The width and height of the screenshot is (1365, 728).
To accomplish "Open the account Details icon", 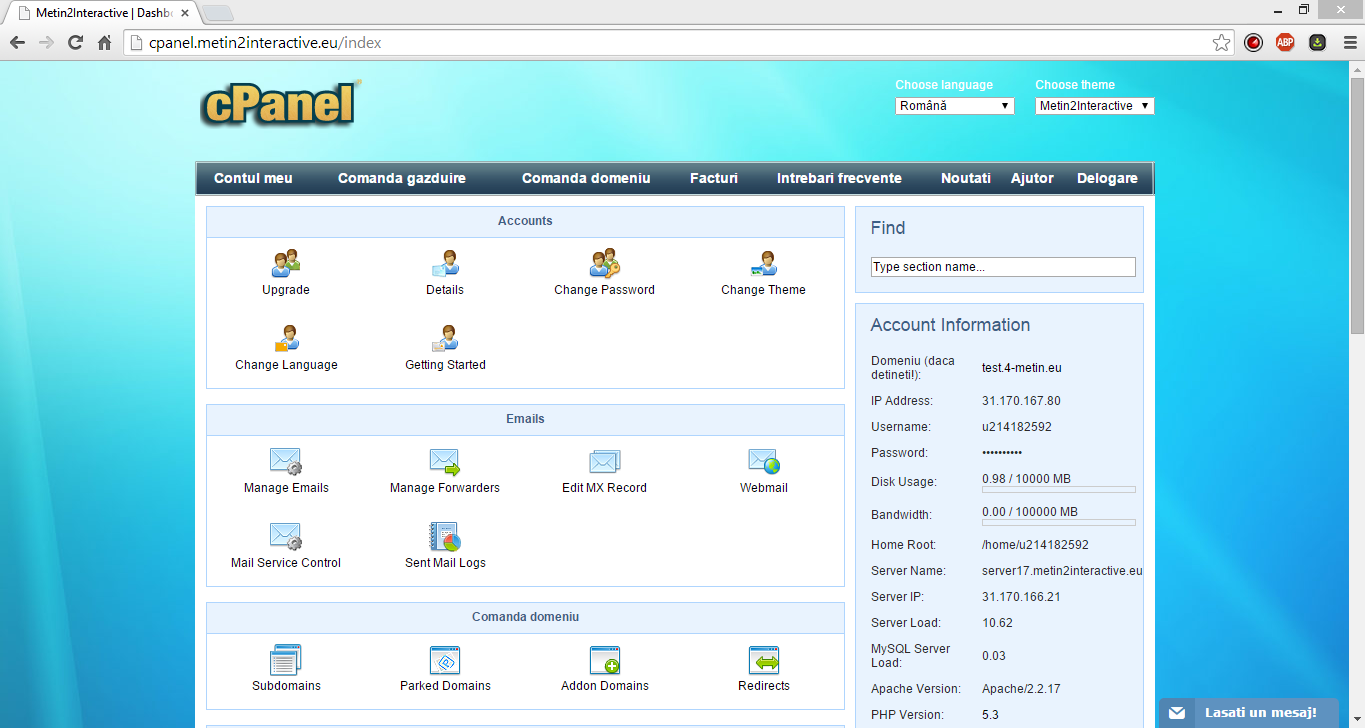I will (445, 264).
